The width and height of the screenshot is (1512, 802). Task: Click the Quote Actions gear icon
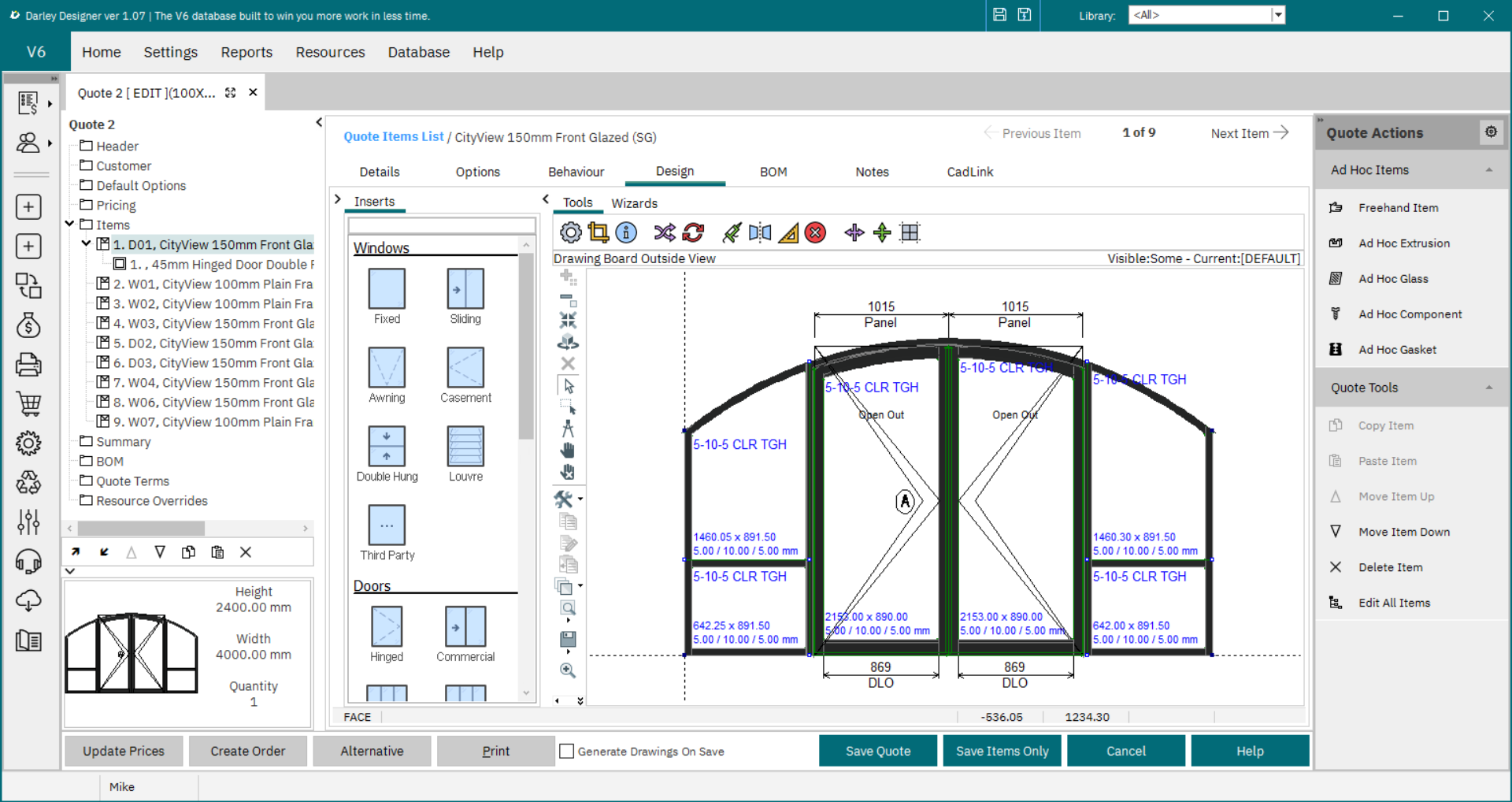1491,132
